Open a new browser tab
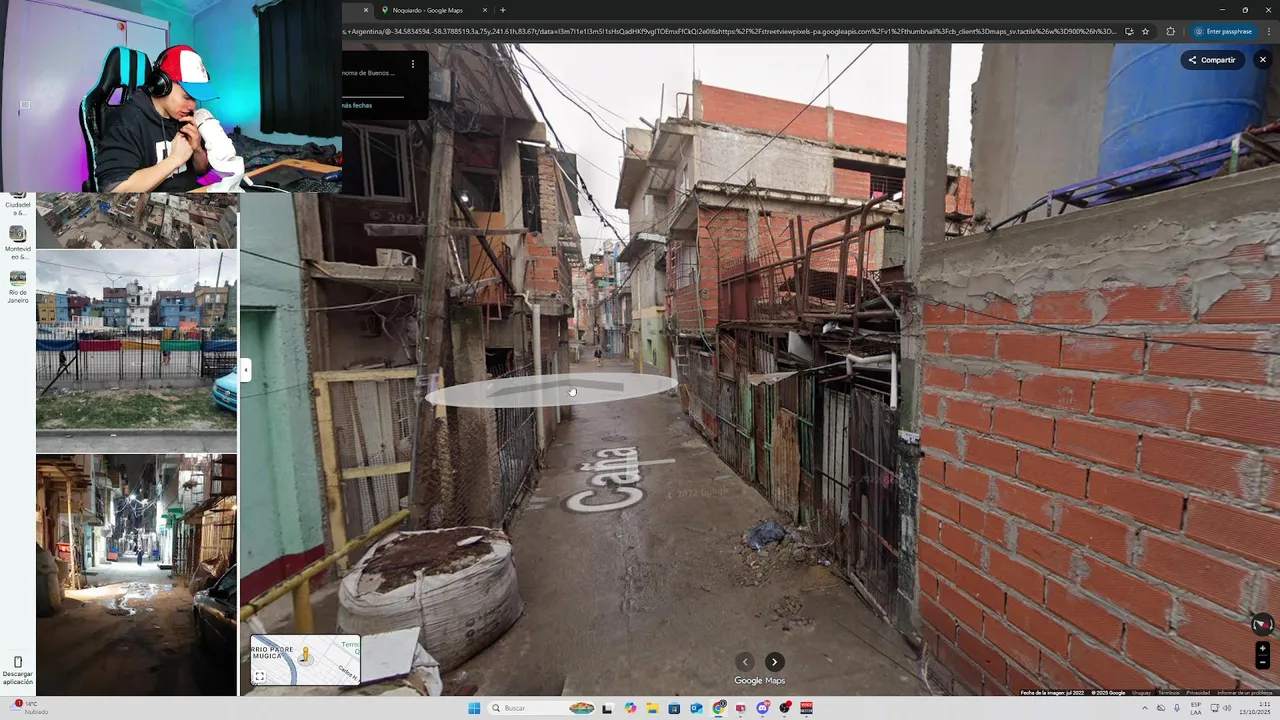 point(503,10)
